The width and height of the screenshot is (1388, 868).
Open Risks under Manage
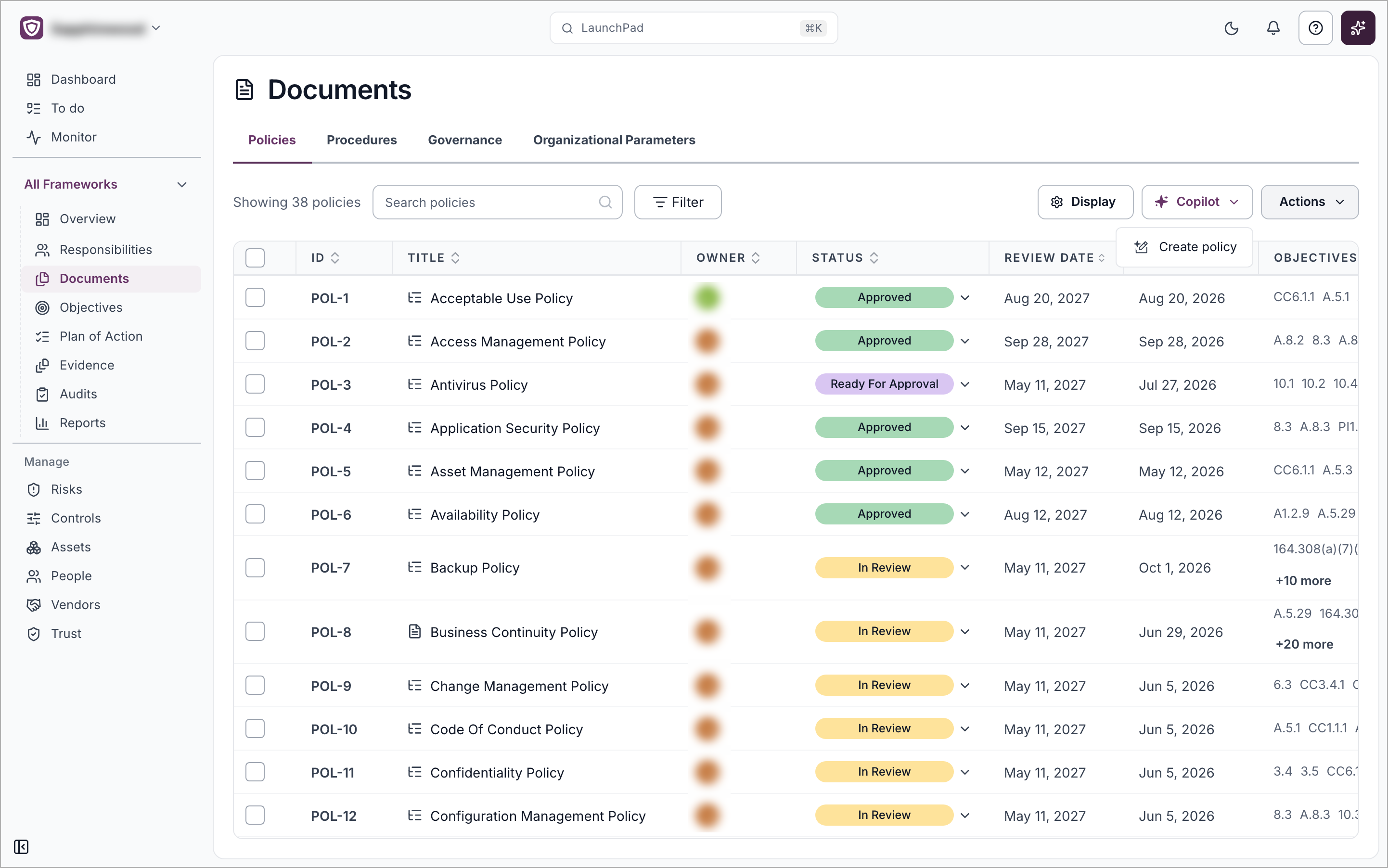tap(66, 489)
